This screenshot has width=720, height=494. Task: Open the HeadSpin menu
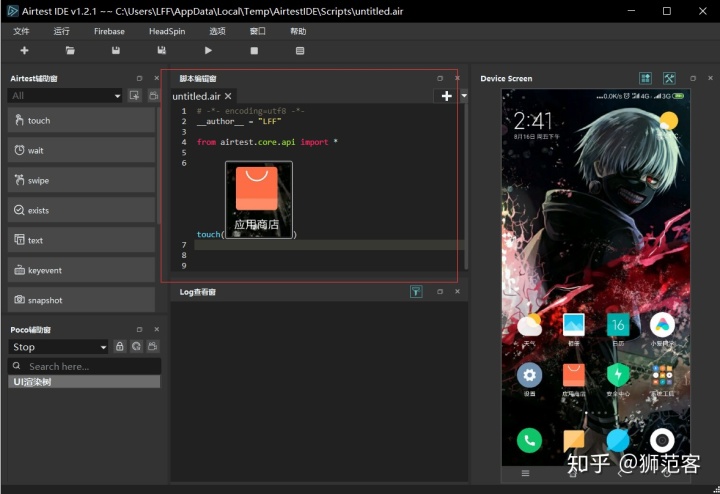[x=167, y=31]
